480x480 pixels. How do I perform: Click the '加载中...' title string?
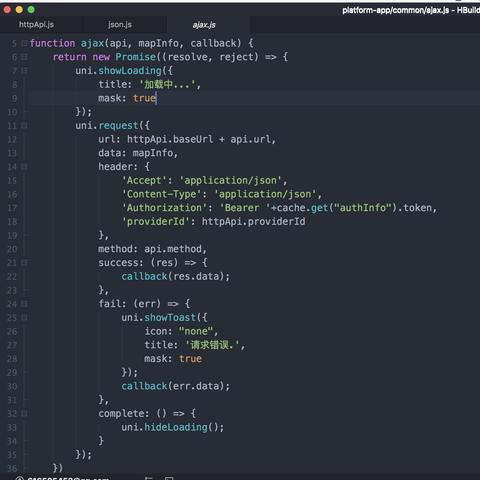167,84
